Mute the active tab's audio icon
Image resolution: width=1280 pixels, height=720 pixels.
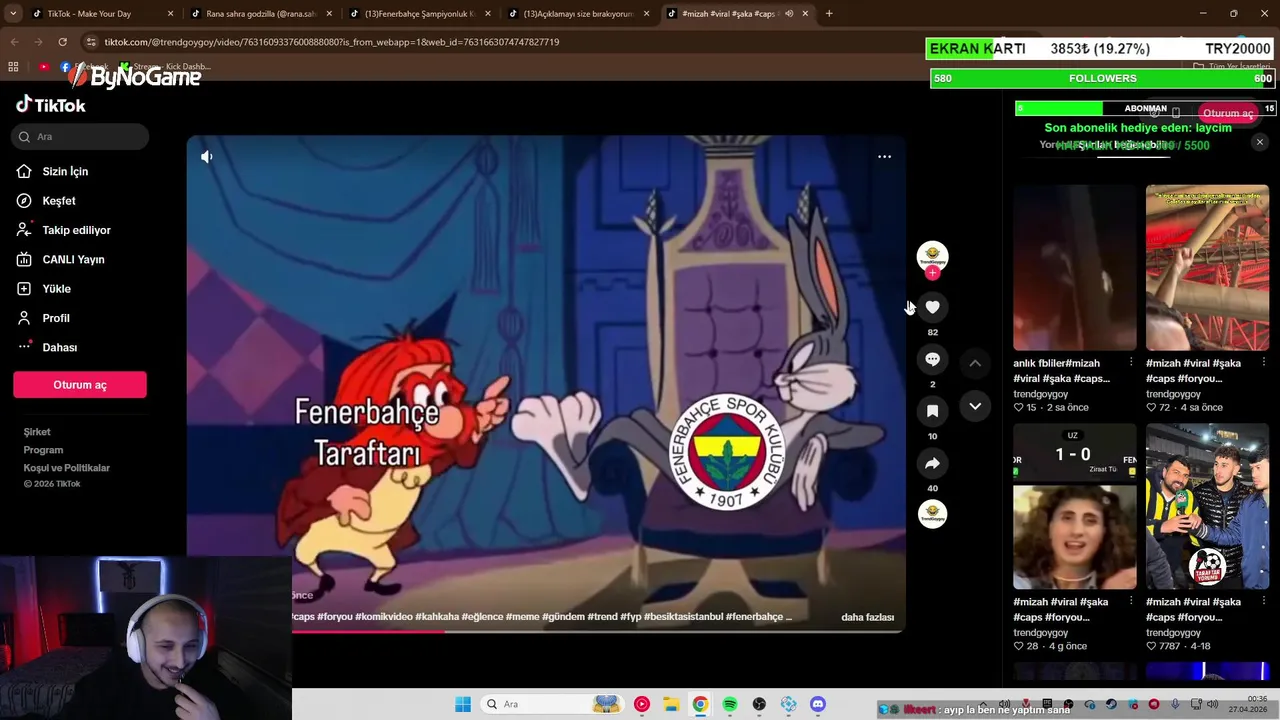789,14
